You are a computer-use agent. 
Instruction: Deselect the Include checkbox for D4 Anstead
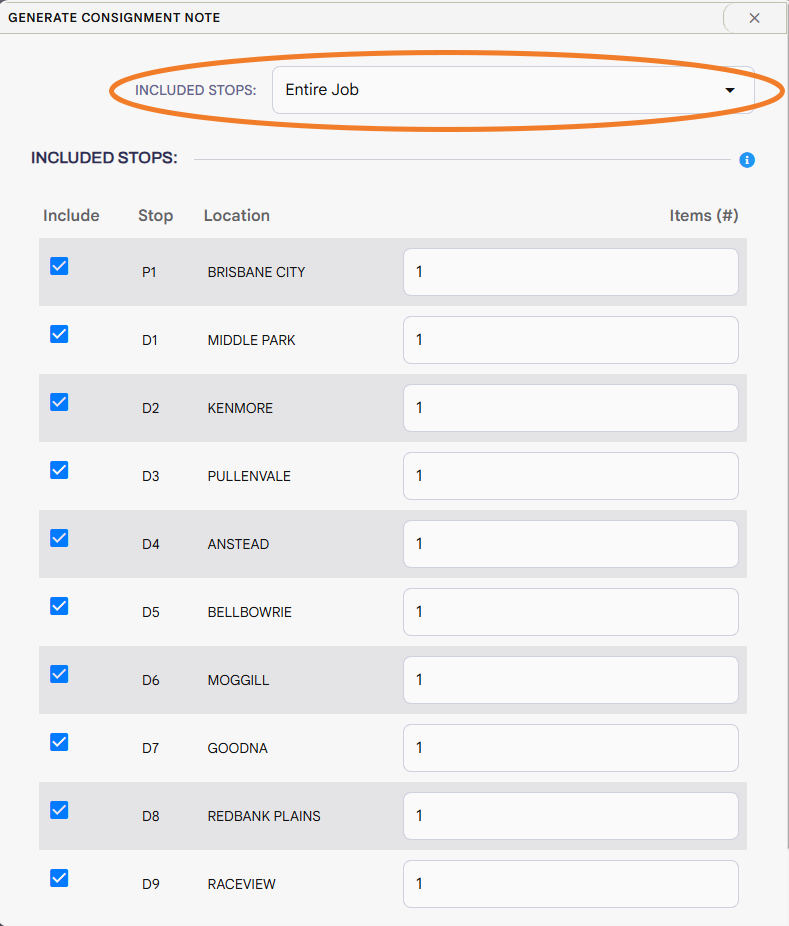point(59,538)
